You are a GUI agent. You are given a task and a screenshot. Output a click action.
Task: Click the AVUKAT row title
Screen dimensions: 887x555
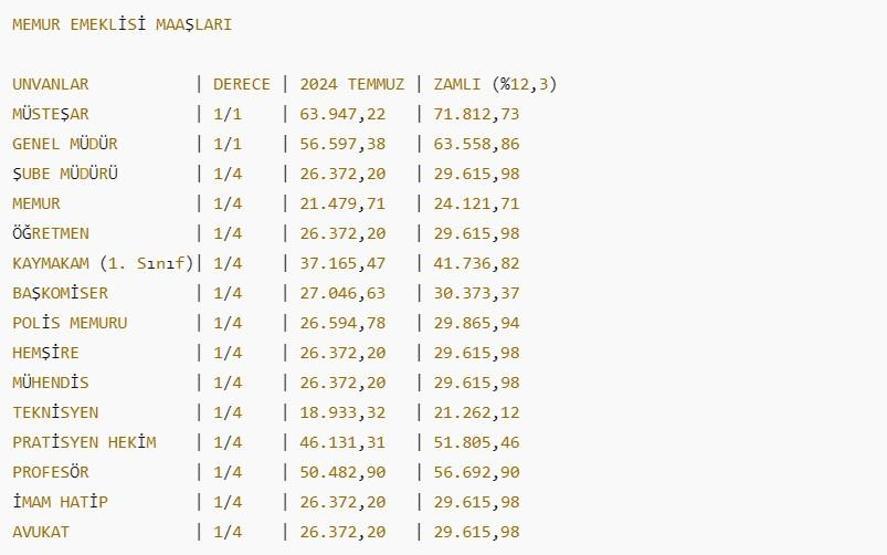(x=42, y=532)
